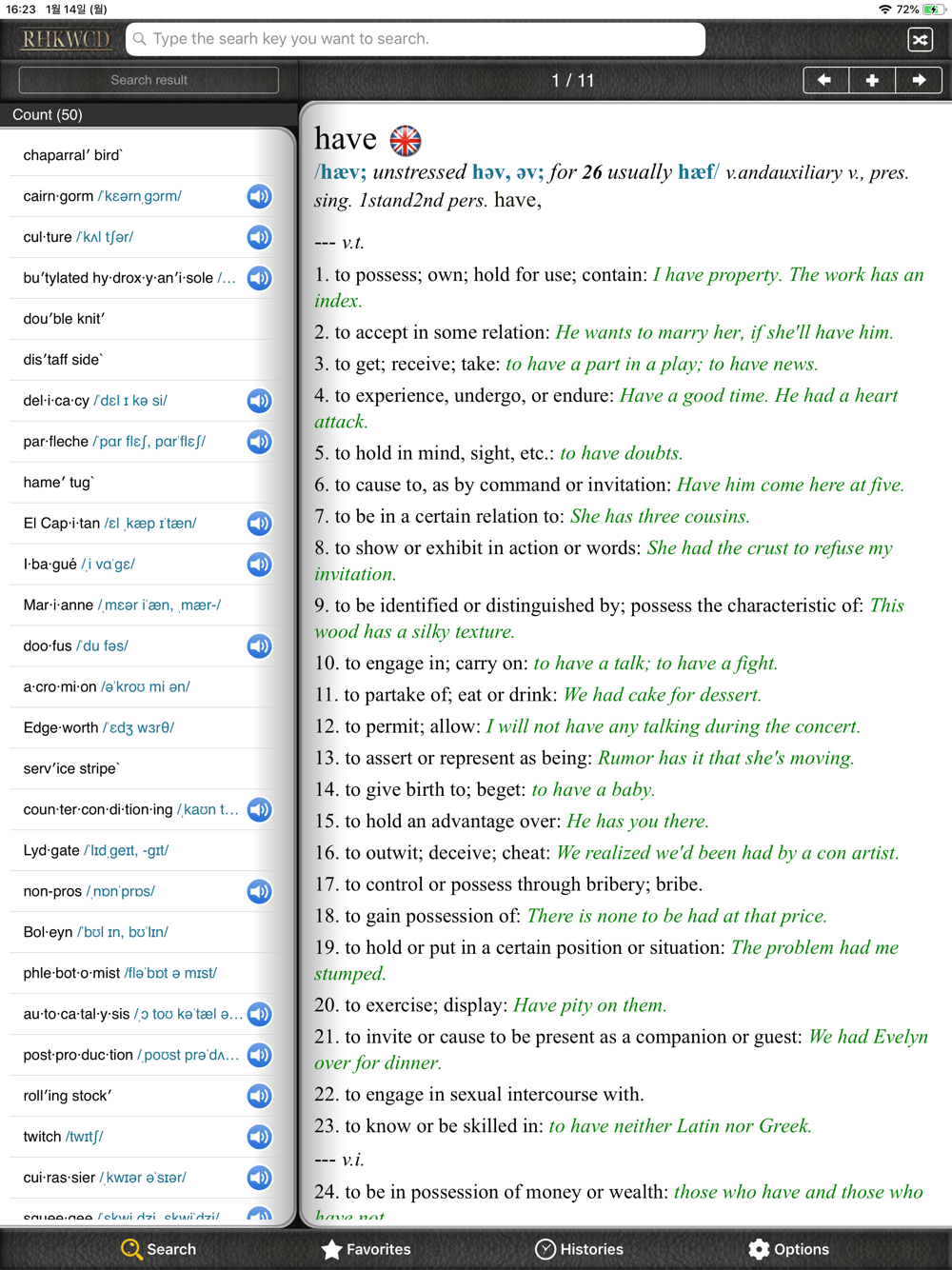Add entry to favorites with plus button

(872, 80)
